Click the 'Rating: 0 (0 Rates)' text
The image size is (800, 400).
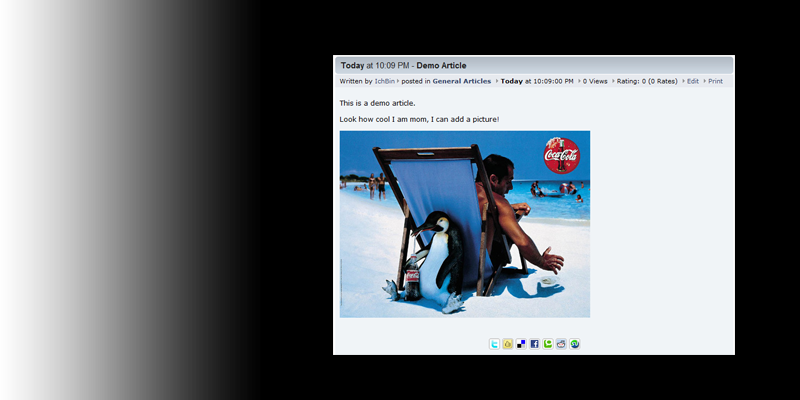pos(647,81)
